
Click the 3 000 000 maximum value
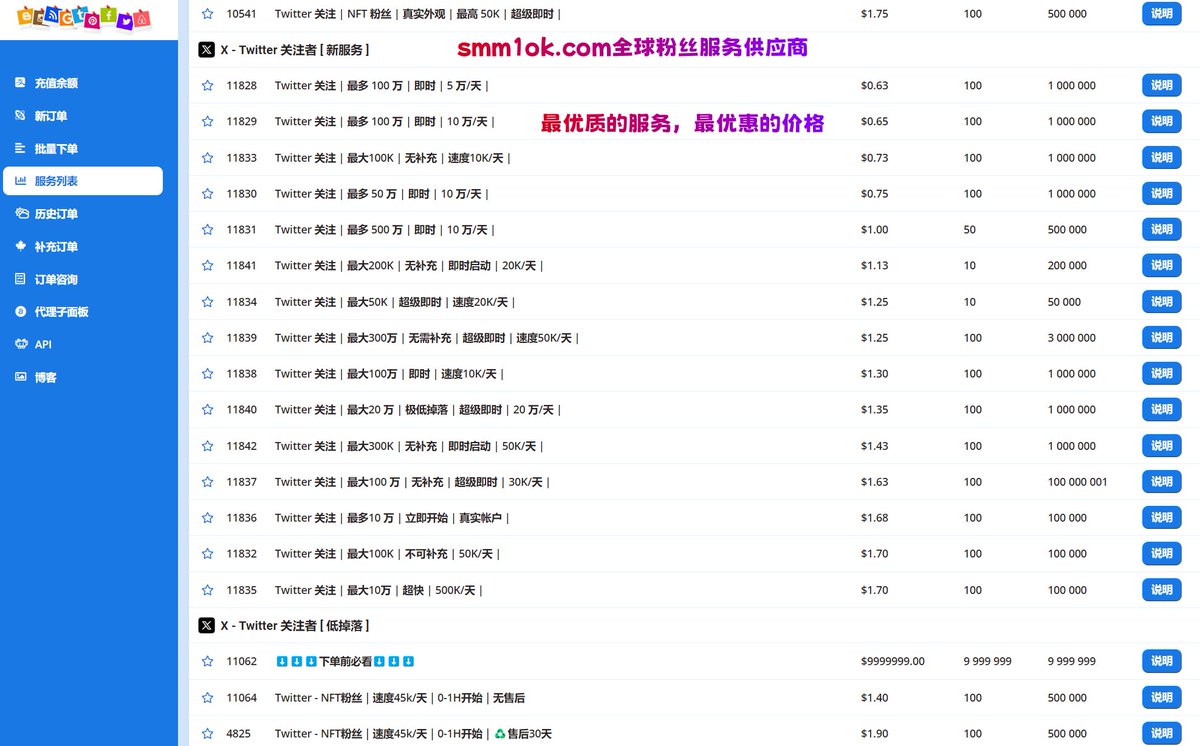[x=1071, y=338]
